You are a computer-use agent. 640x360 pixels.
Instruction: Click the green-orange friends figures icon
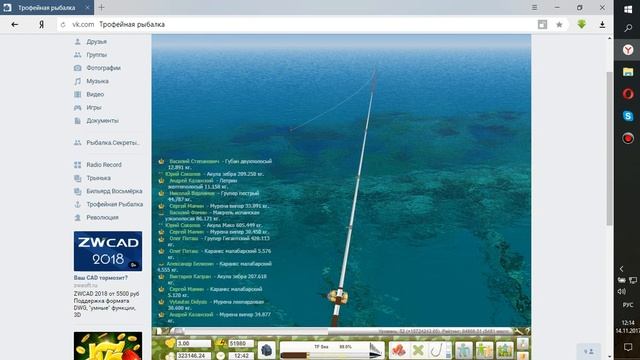pos(484,350)
